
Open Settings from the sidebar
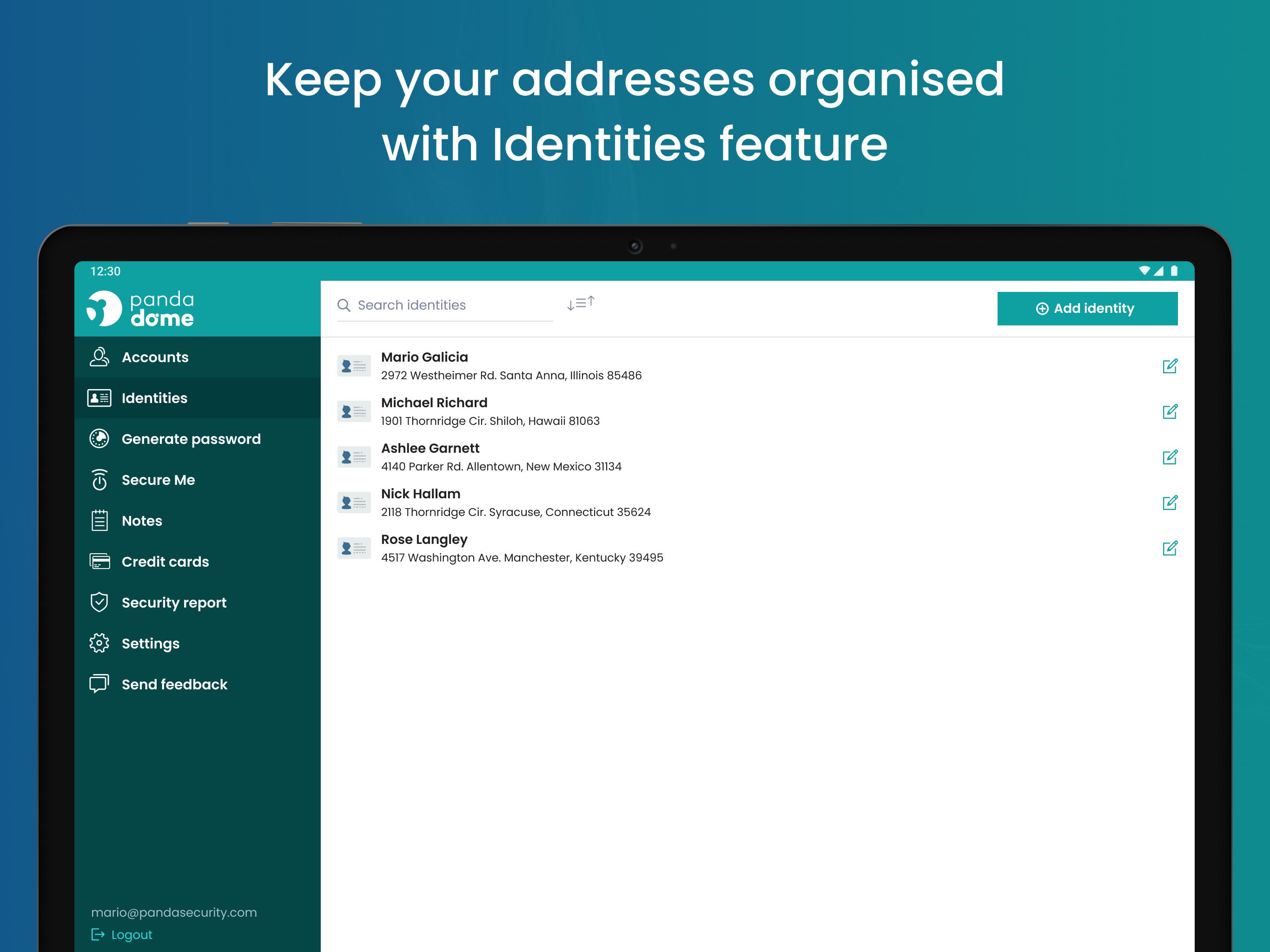(x=198, y=643)
